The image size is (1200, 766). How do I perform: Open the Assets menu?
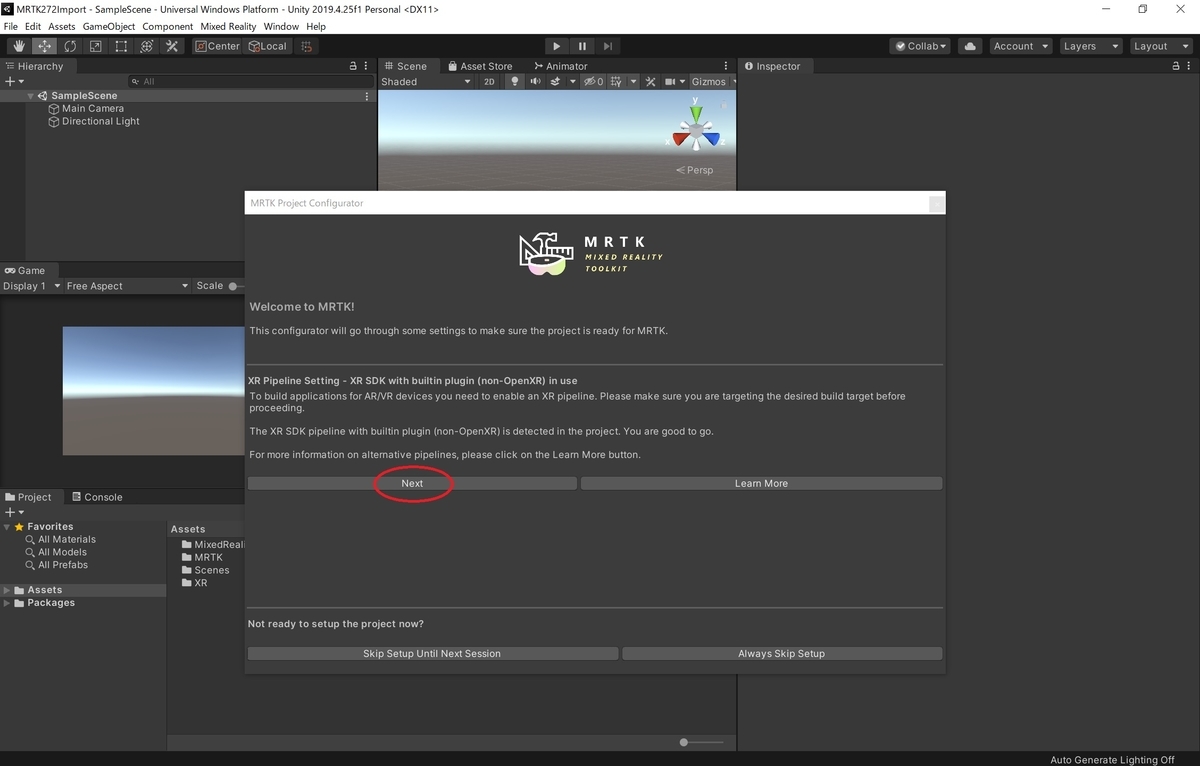tap(61, 26)
